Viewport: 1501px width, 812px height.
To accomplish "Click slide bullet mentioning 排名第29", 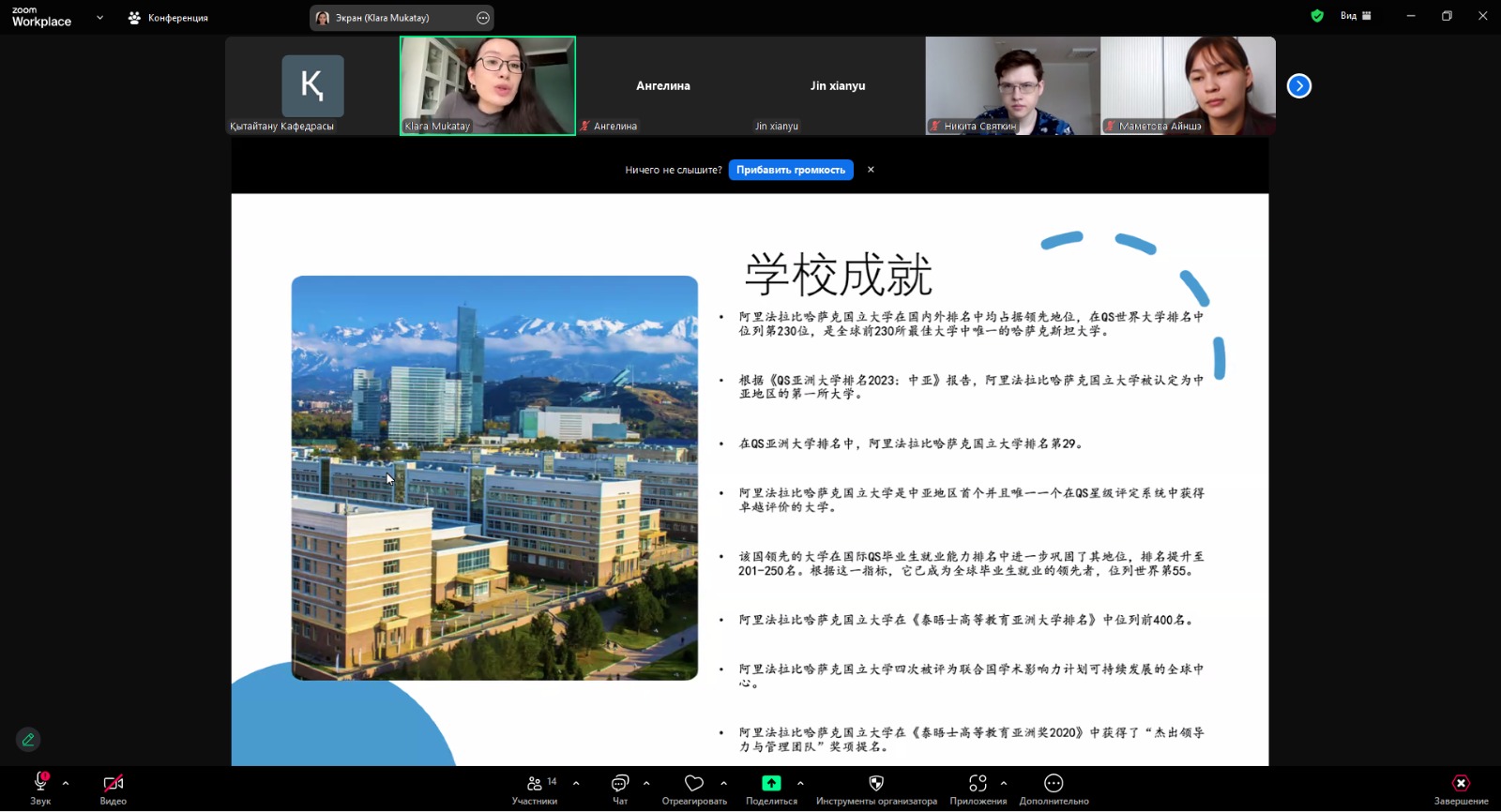I will pos(912,444).
